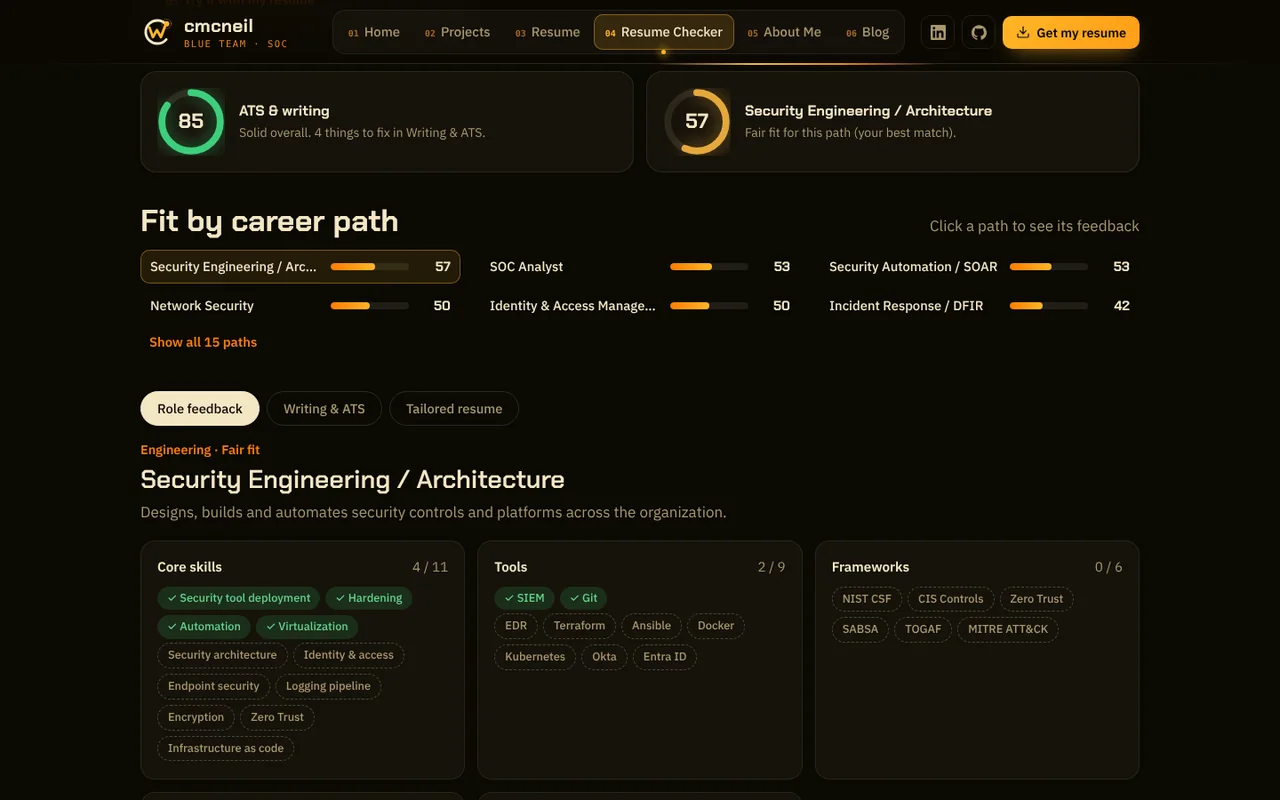Select the SOC Analyst career path
Image resolution: width=1280 pixels, height=800 pixels.
640,267
